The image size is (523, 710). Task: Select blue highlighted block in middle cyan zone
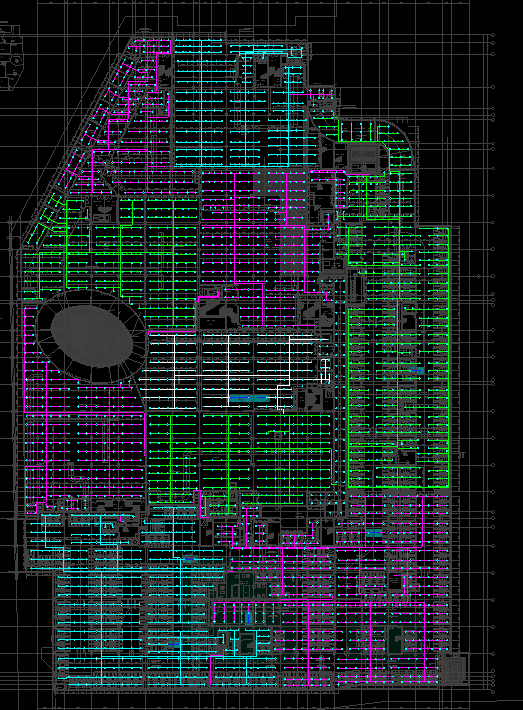[189, 559]
